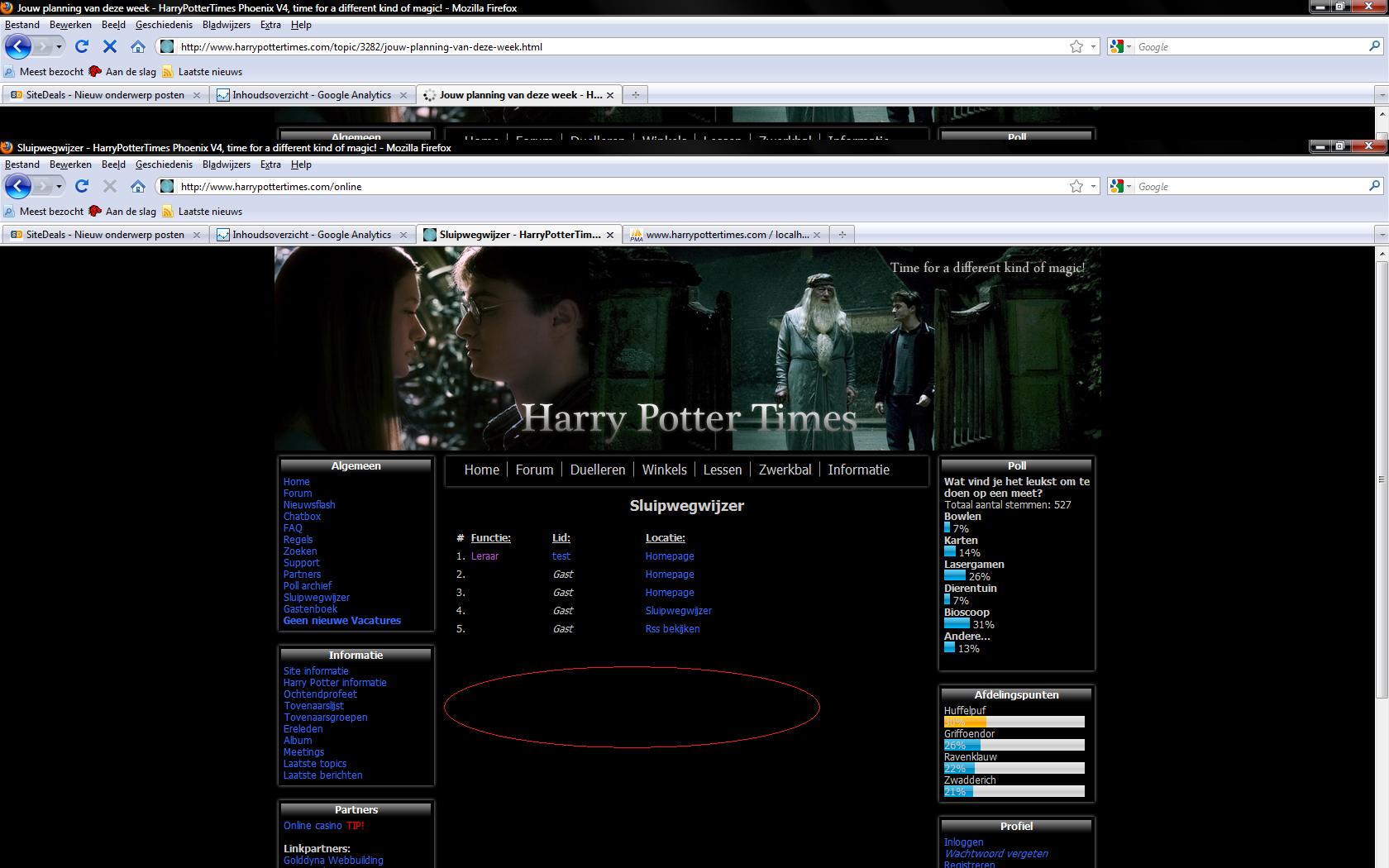Click Inloggen link in Profiel panel
The height and width of the screenshot is (868, 1389).
click(964, 842)
